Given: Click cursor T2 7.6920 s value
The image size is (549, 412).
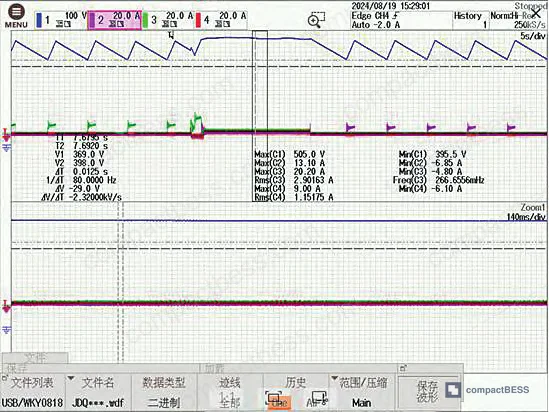Looking at the screenshot, I should tap(82, 146).
